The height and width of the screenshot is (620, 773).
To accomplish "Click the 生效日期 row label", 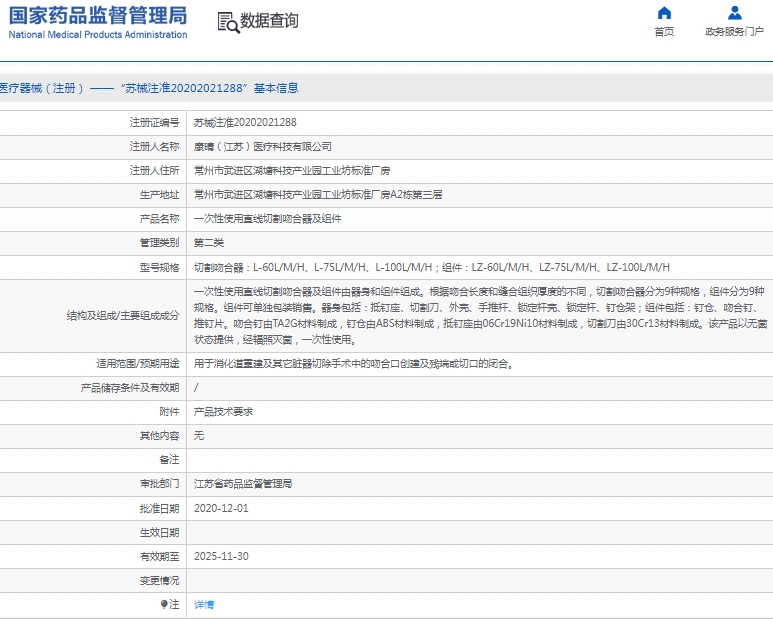I will (159, 532).
